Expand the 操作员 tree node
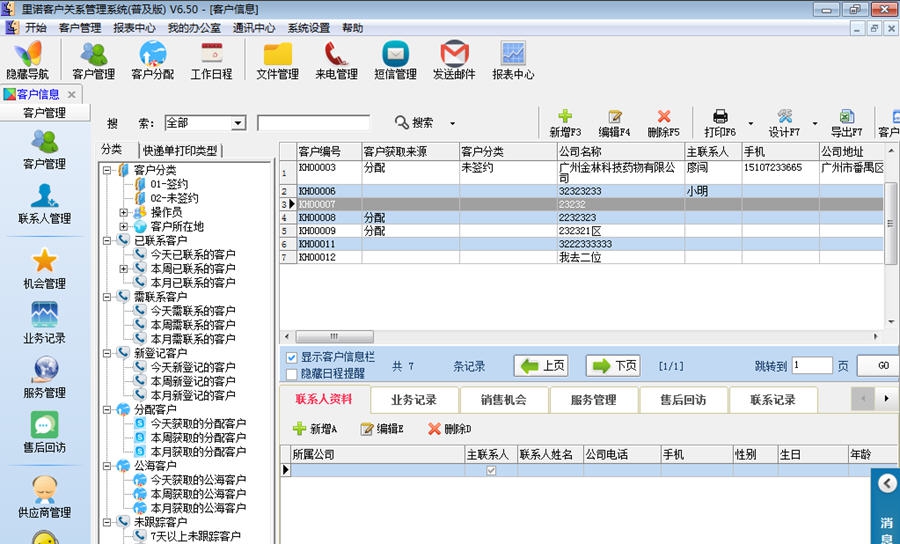The width and height of the screenshot is (900, 544). [124, 213]
